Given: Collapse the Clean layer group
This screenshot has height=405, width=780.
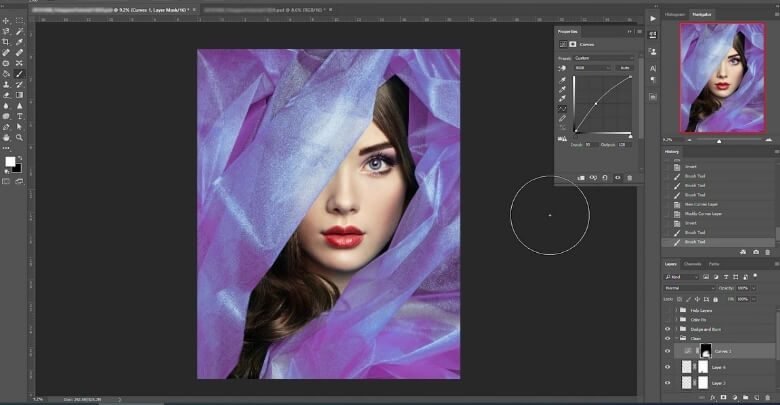Looking at the screenshot, I should point(677,339).
